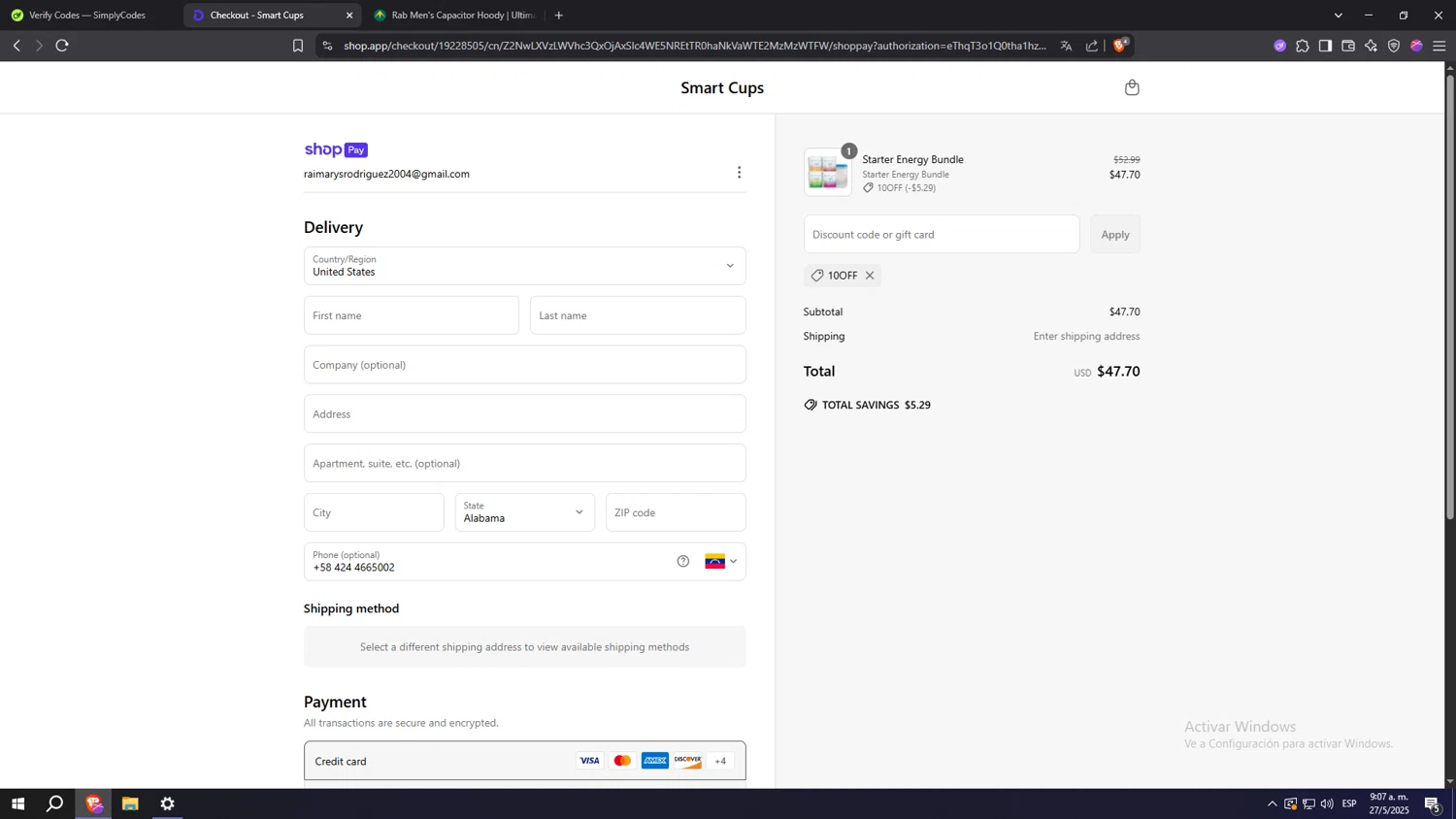Open the browser hamburger menu
1456x819 pixels.
(x=1439, y=46)
